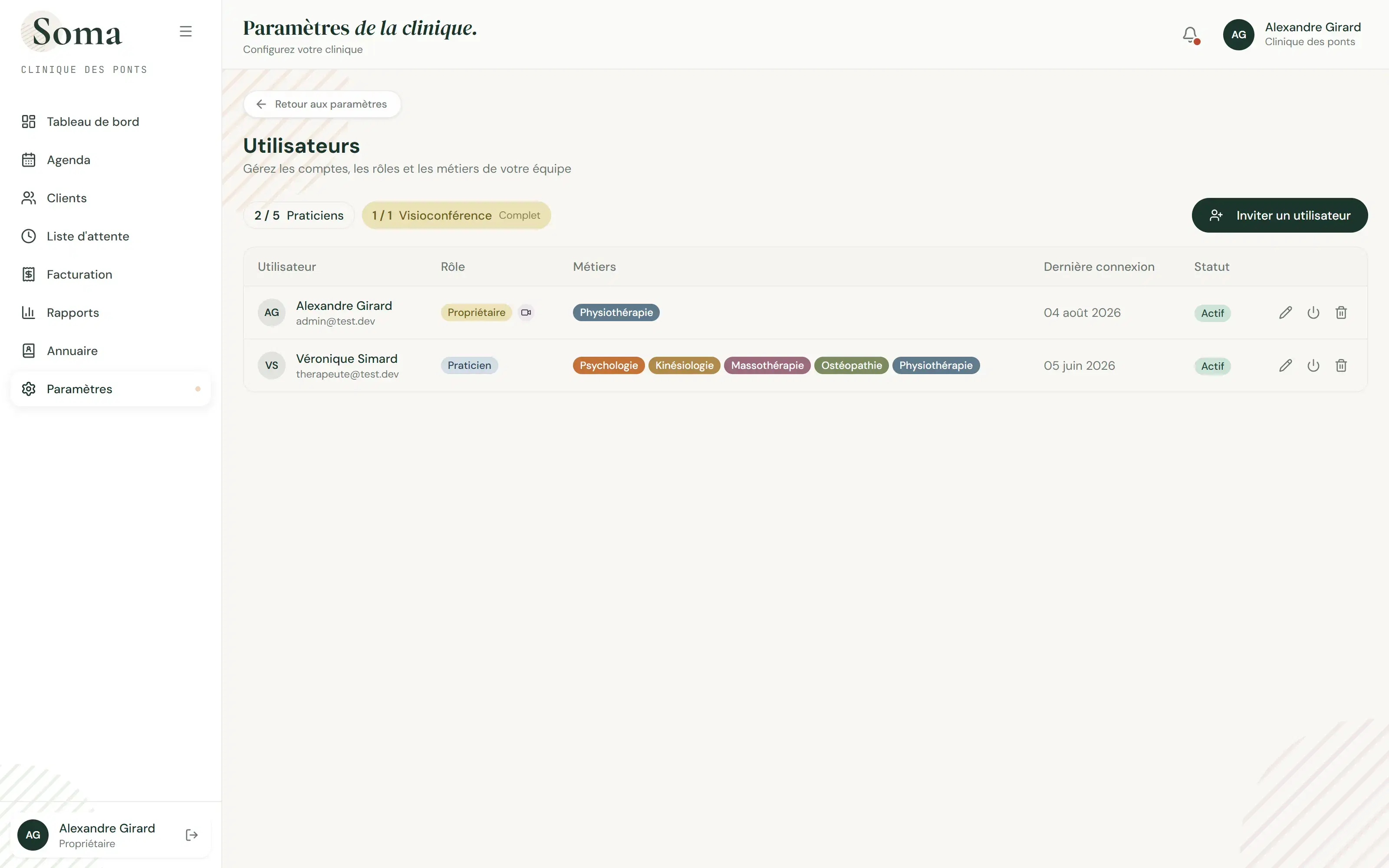Screen dimensions: 1389x868
Task: Click the Actif status for Véronique Simard
Action: (x=1212, y=366)
